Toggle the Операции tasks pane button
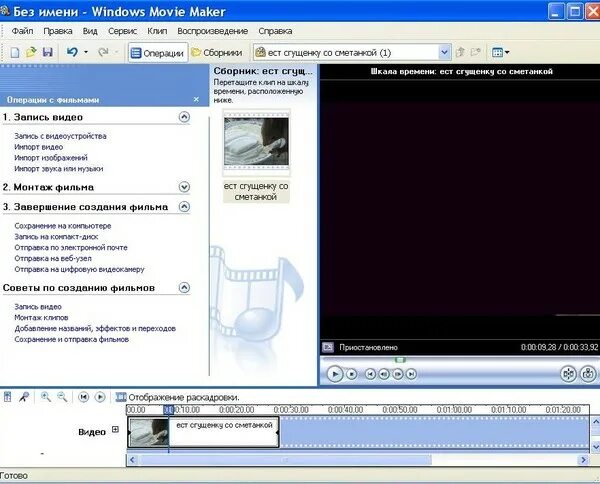Image resolution: width=600 pixels, height=484 pixels. point(158,53)
